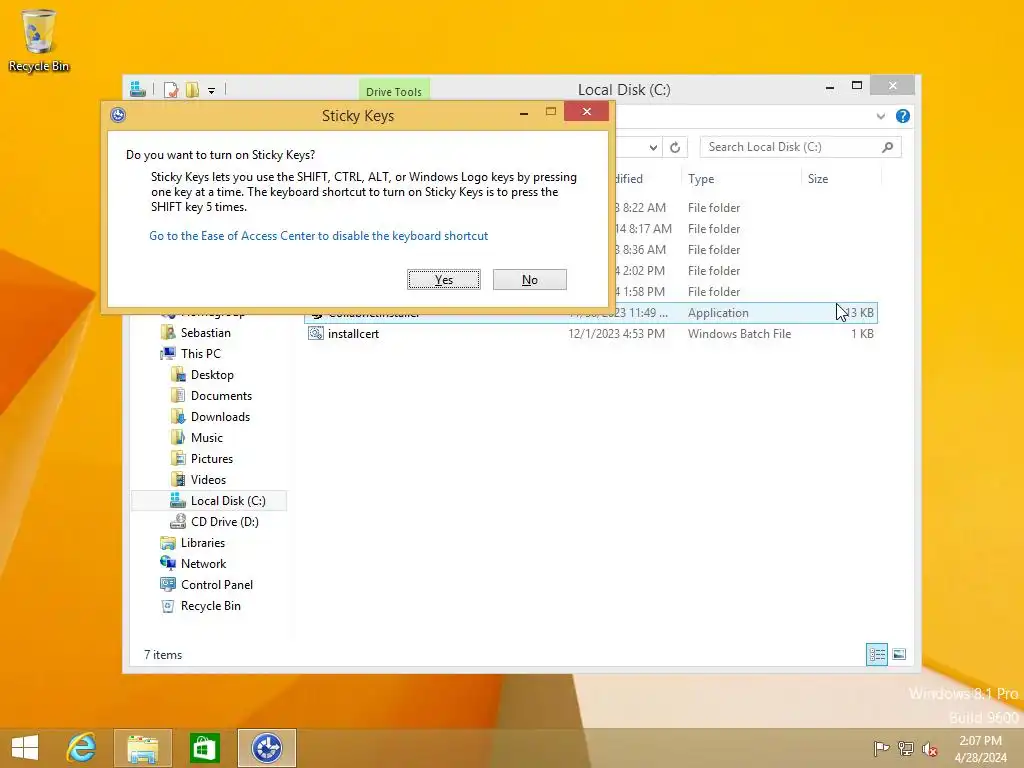
Task: Click the Local Disk drive icon in title bar
Action: click(137, 89)
